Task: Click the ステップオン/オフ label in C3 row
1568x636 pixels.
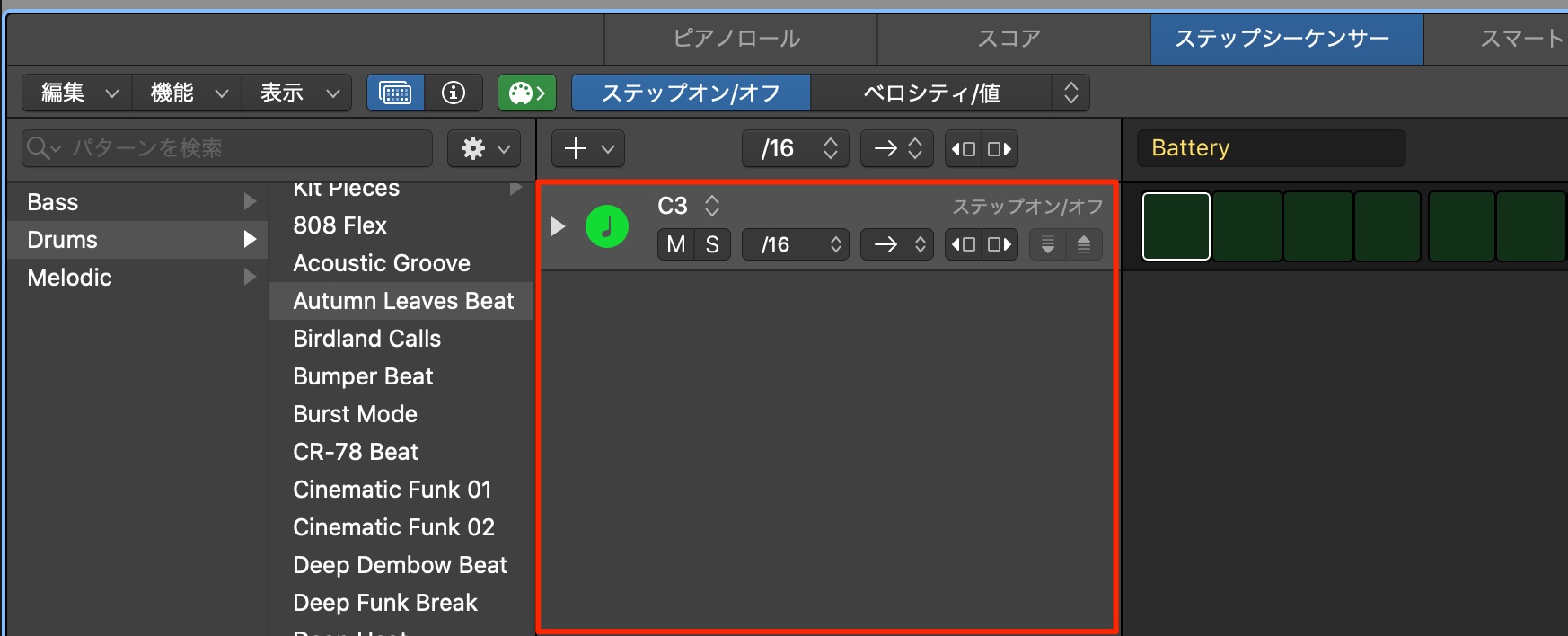Action: pyautogui.click(x=1027, y=207)
